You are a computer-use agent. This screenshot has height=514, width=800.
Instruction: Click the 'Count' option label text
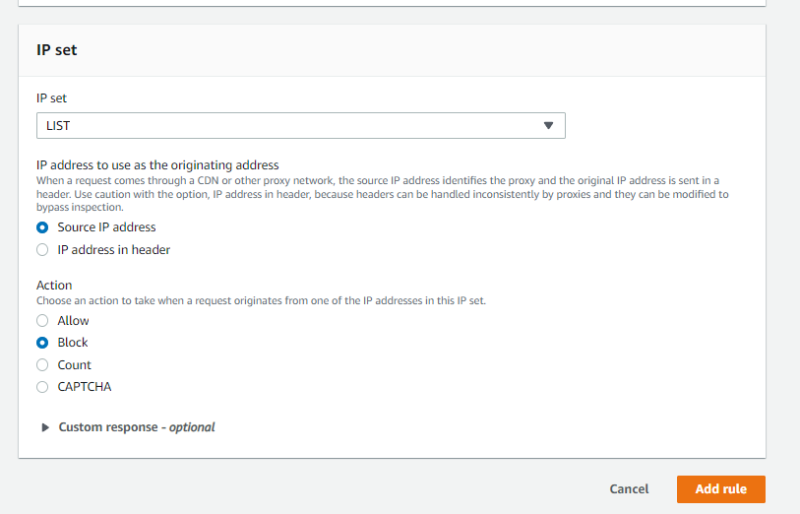(x=74, y=365)
